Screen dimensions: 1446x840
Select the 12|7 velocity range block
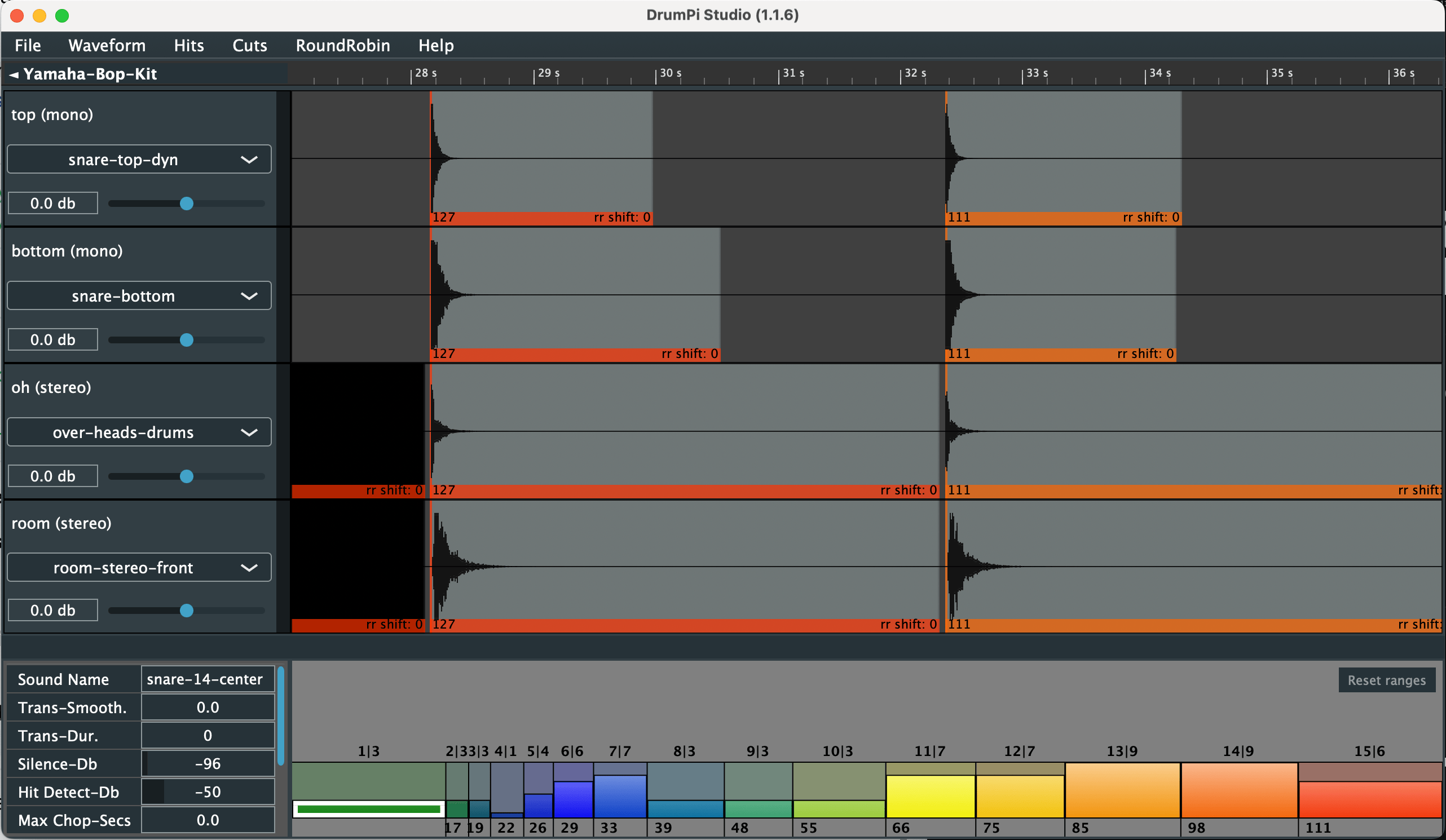(1020, 790)
